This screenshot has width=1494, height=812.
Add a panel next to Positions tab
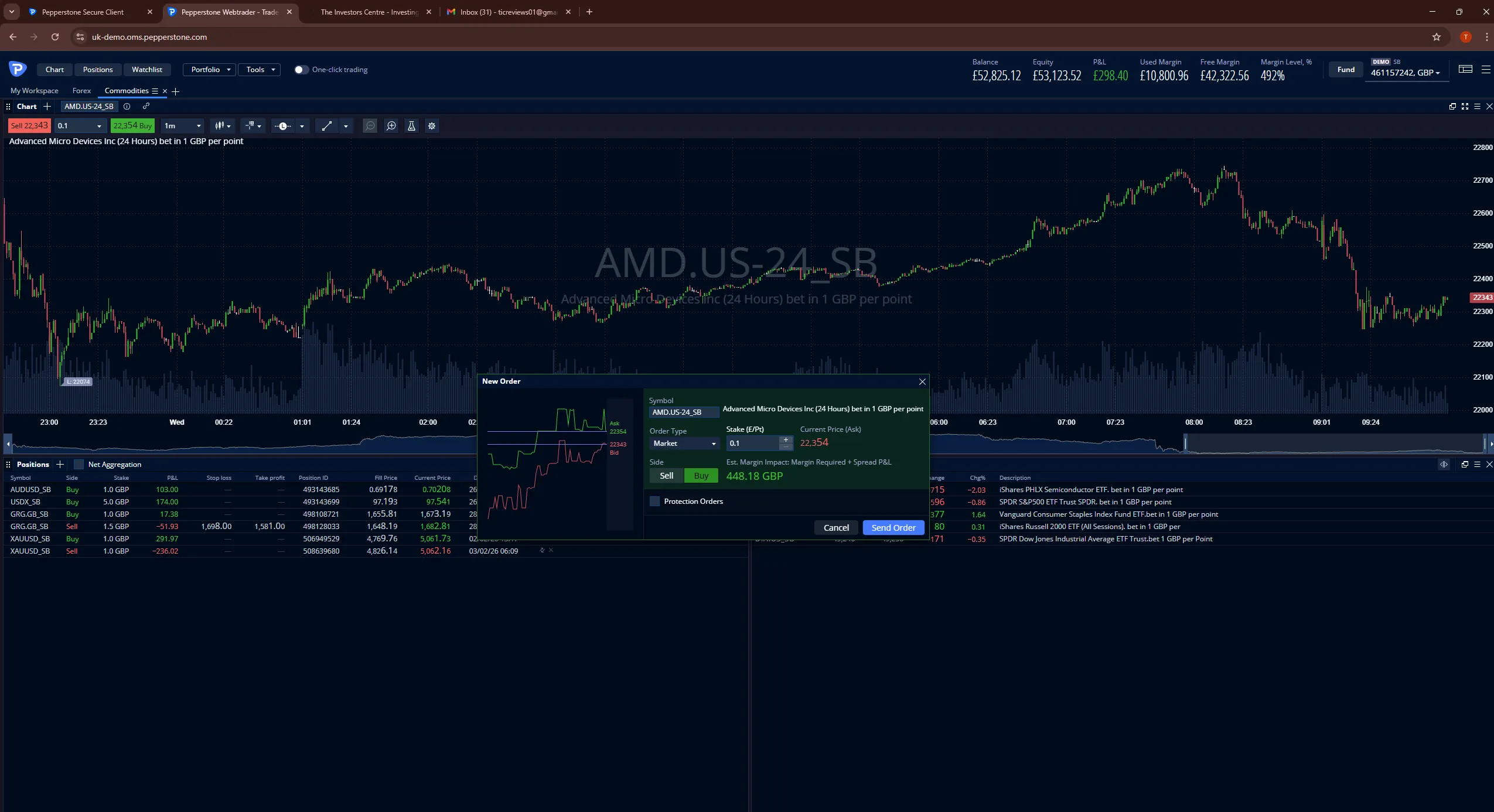click(60, 464)
